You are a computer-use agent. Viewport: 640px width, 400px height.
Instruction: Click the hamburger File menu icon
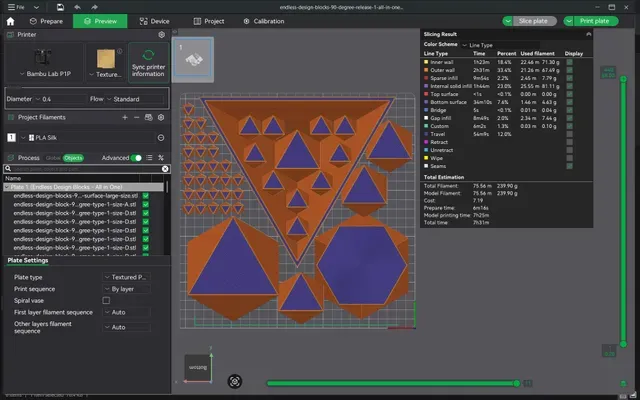(x=11, y=7)
